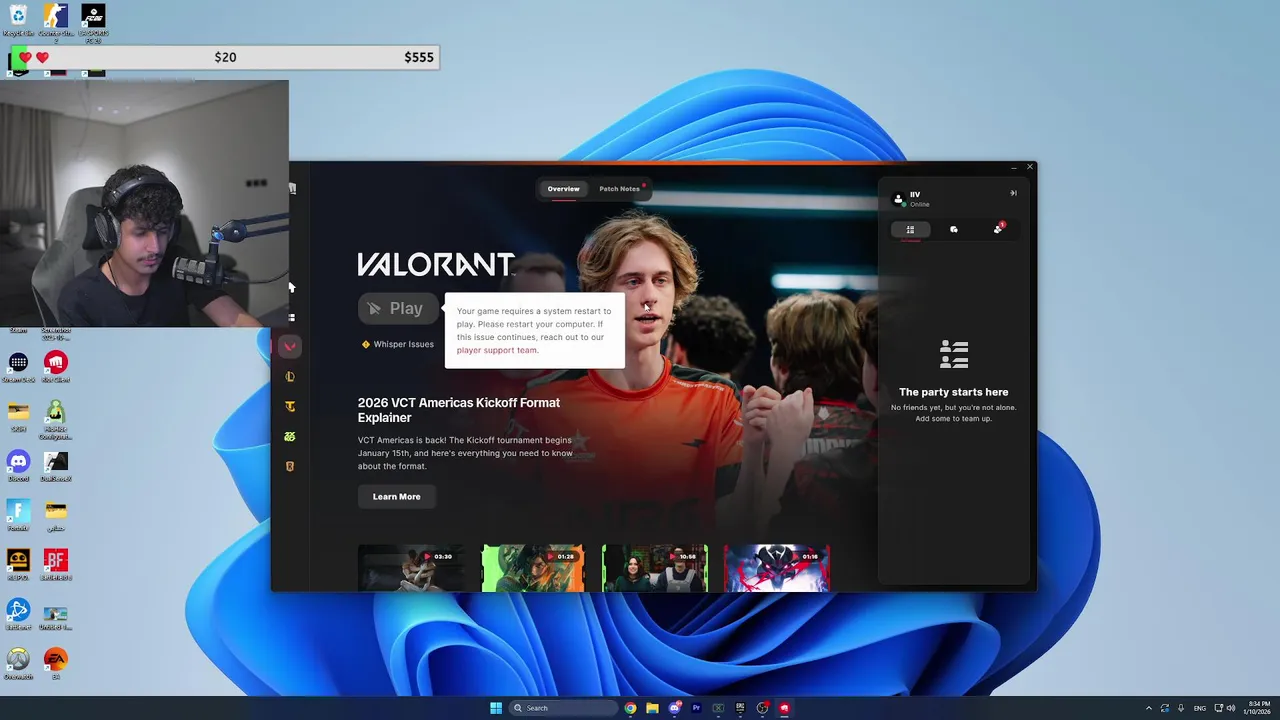The image size is (1280, 720).
Task: Open the Whisper Issues notice
Action: (x=398, y=344)
